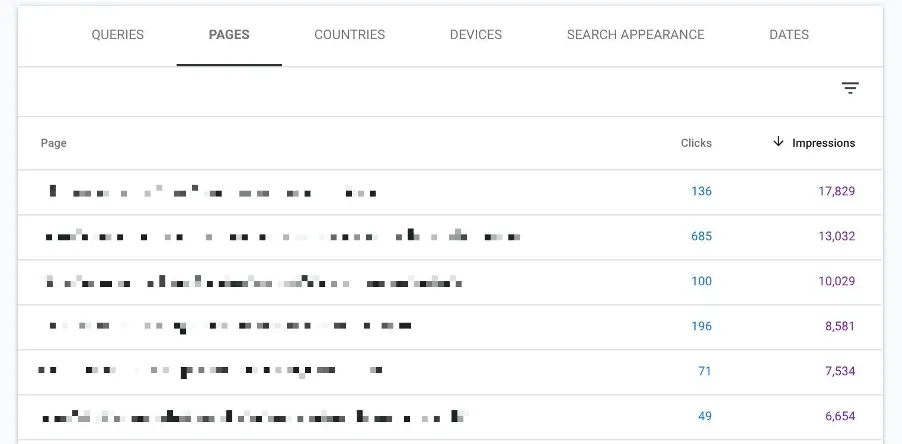Open blurred page URL with 17,829 impressions
Screen dimensions: 902x444
(x=212, y=191)
